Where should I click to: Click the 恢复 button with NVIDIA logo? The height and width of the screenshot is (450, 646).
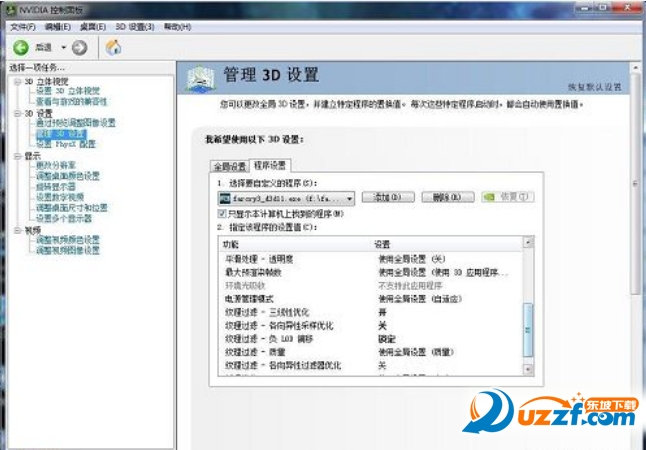[508, 197]
